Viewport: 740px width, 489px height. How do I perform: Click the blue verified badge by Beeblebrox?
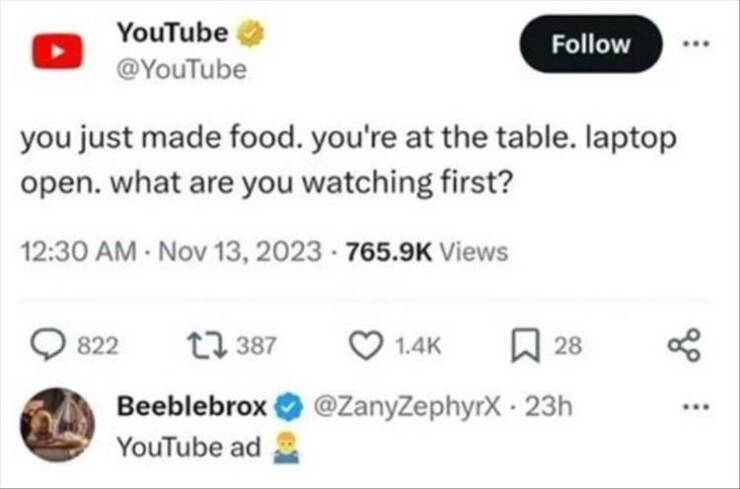[x=287, y=408]
